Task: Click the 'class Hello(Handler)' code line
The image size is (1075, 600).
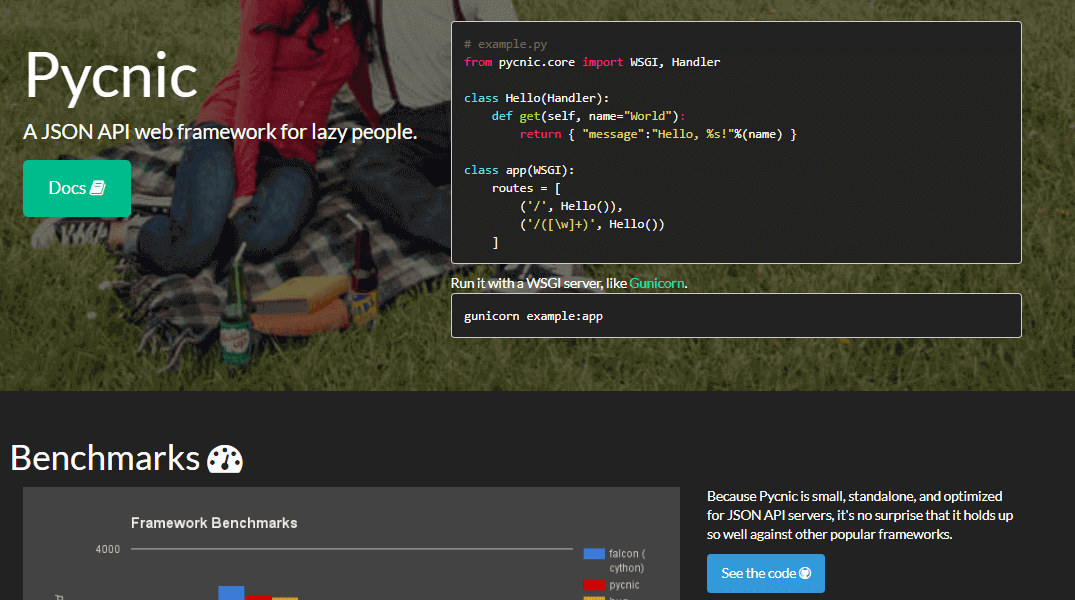Action: [x=536, y=98]
